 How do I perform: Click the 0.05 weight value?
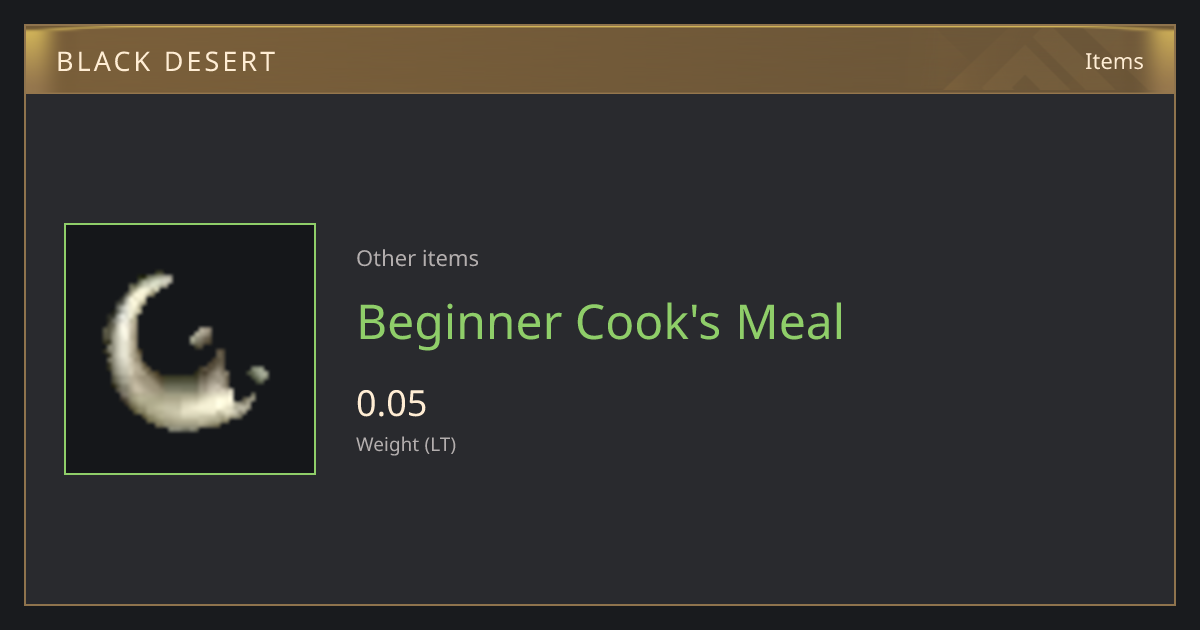coord(391,404)
